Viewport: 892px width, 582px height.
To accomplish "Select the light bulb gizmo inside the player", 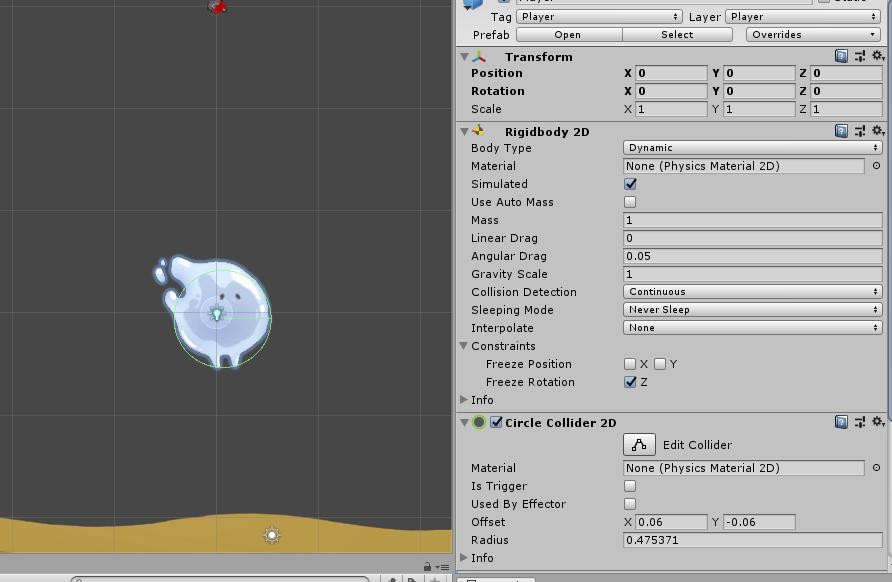I will (x=217, y=313).
